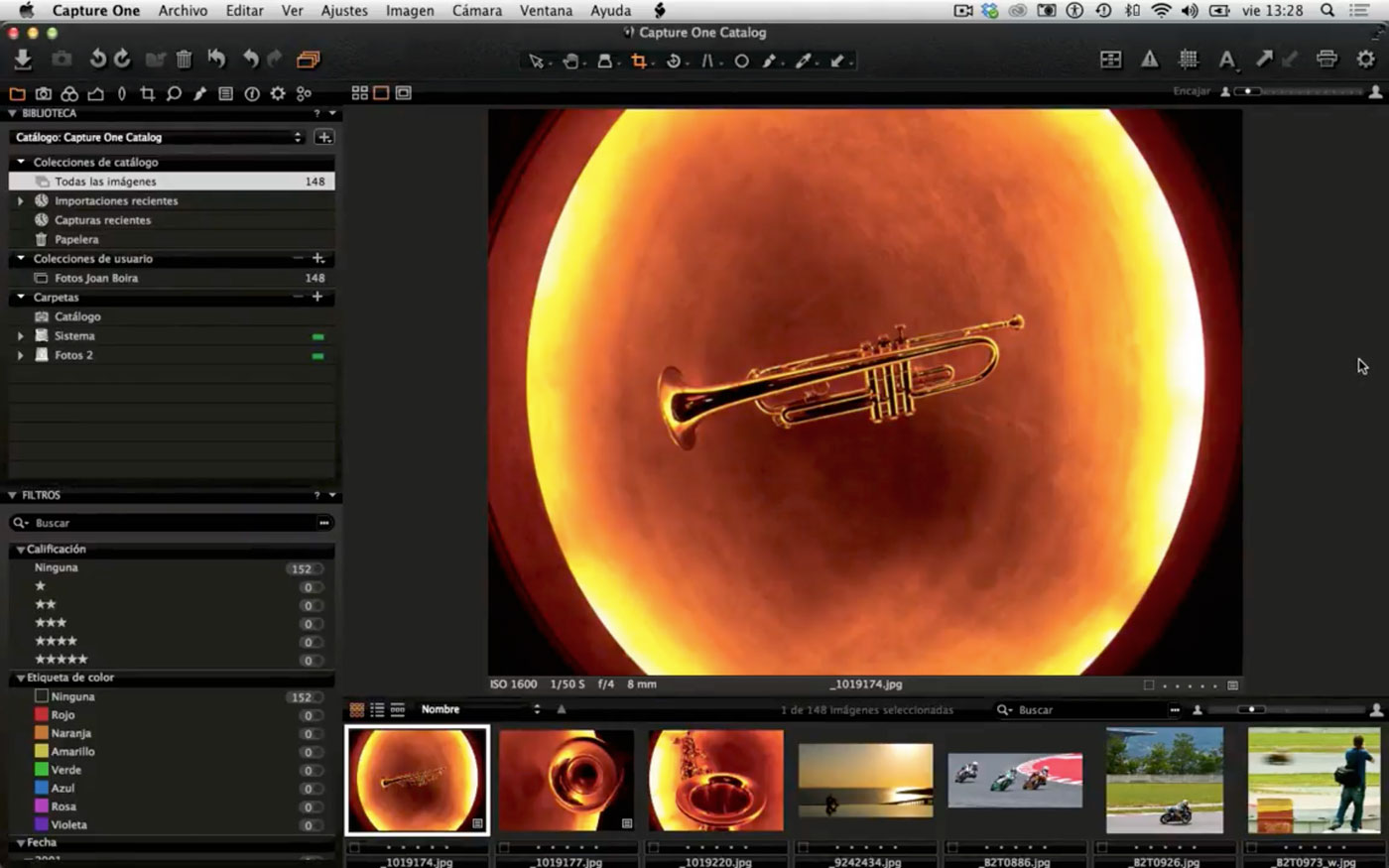The height and width of the screenshot is (868, 1389).
Task: Click the annotations letter A icon
Action: point(1226,60)
